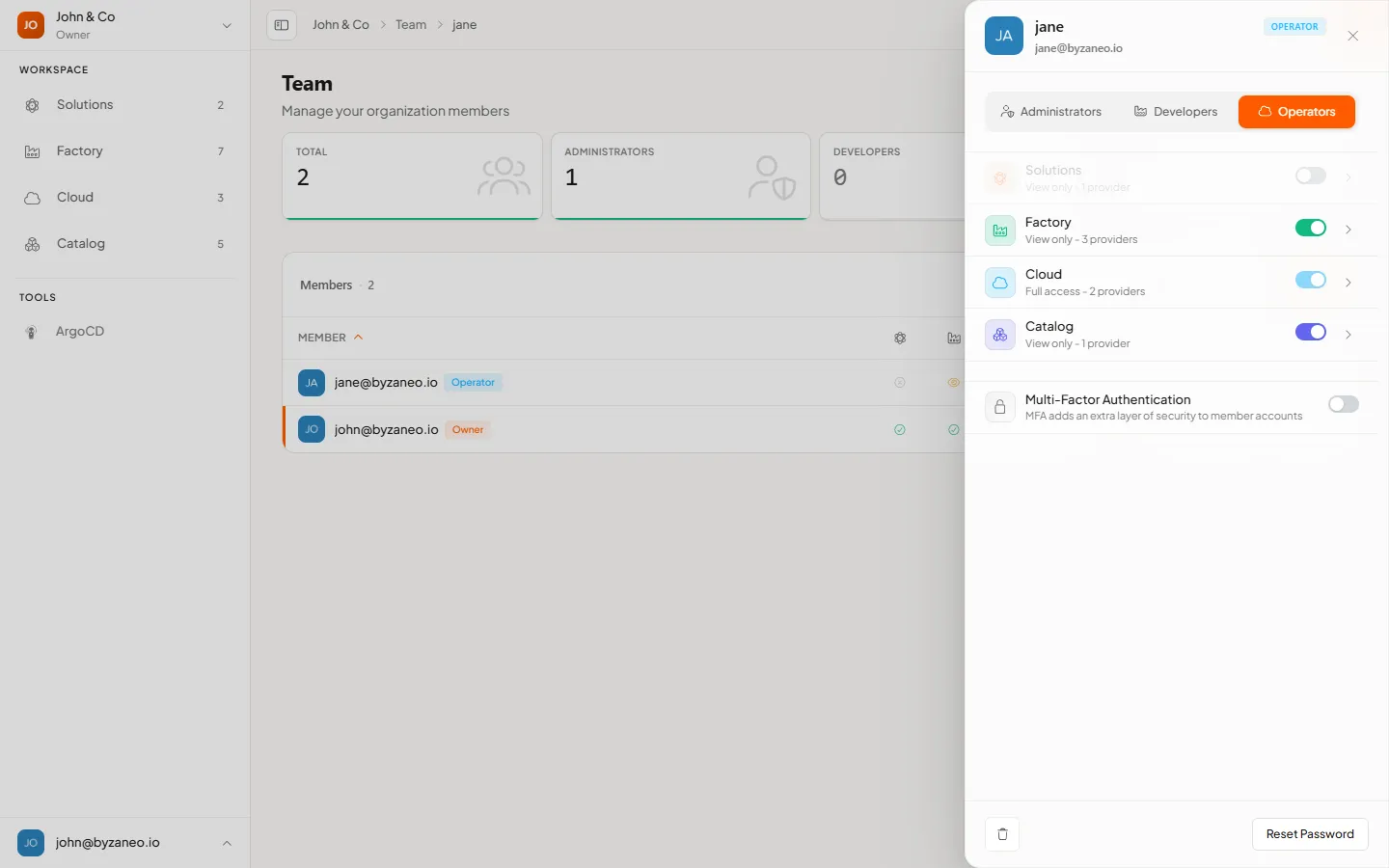Screen dimensions: 1389x868
Task: Select john@byzaneo.io member row email
Action: click(387, 429)
